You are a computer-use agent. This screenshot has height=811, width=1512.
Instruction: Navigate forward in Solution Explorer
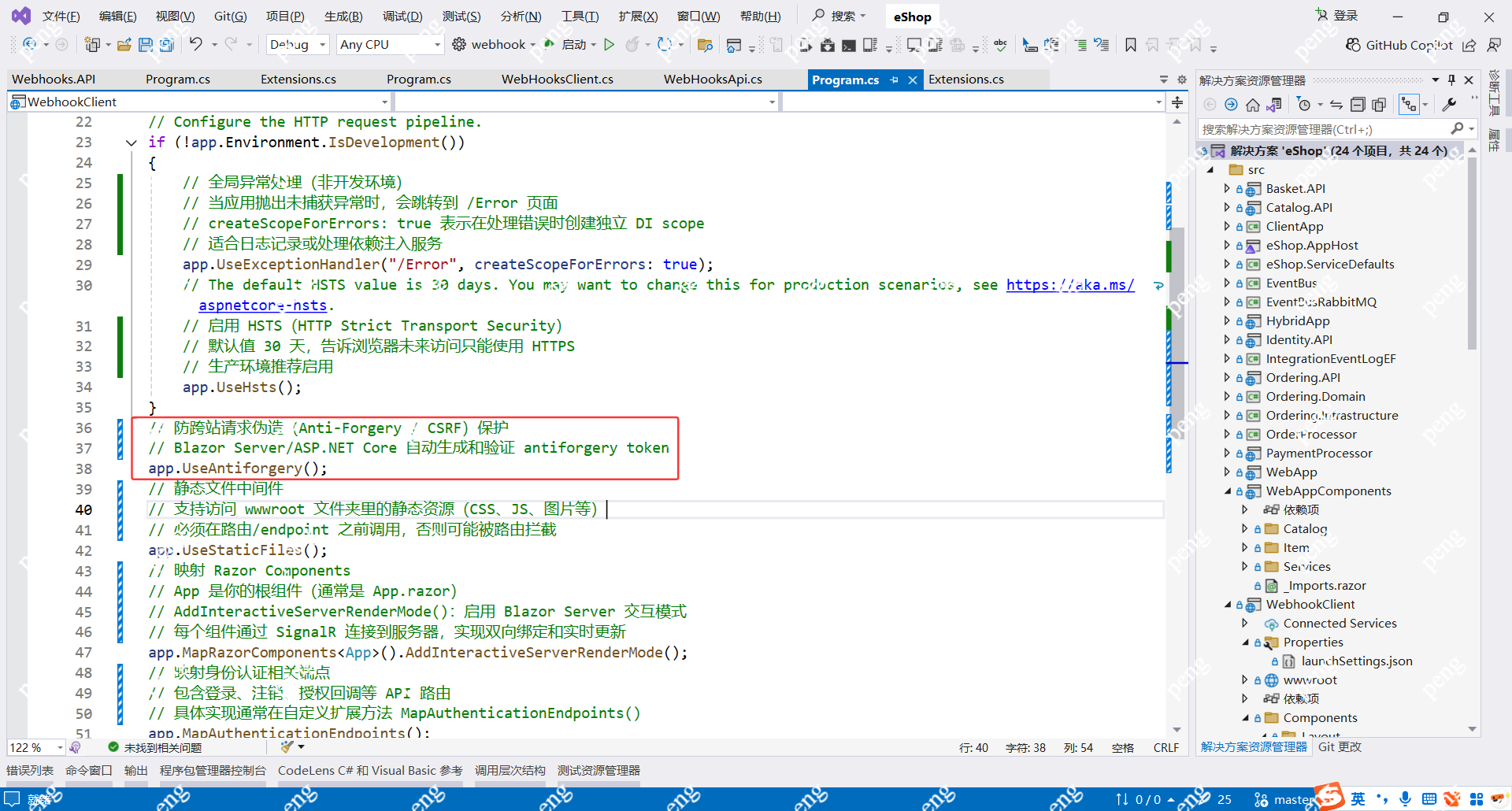(1231, 105)
